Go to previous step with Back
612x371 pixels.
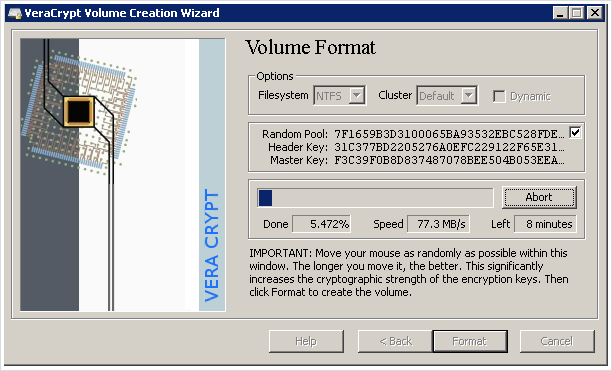pos(395,341)
